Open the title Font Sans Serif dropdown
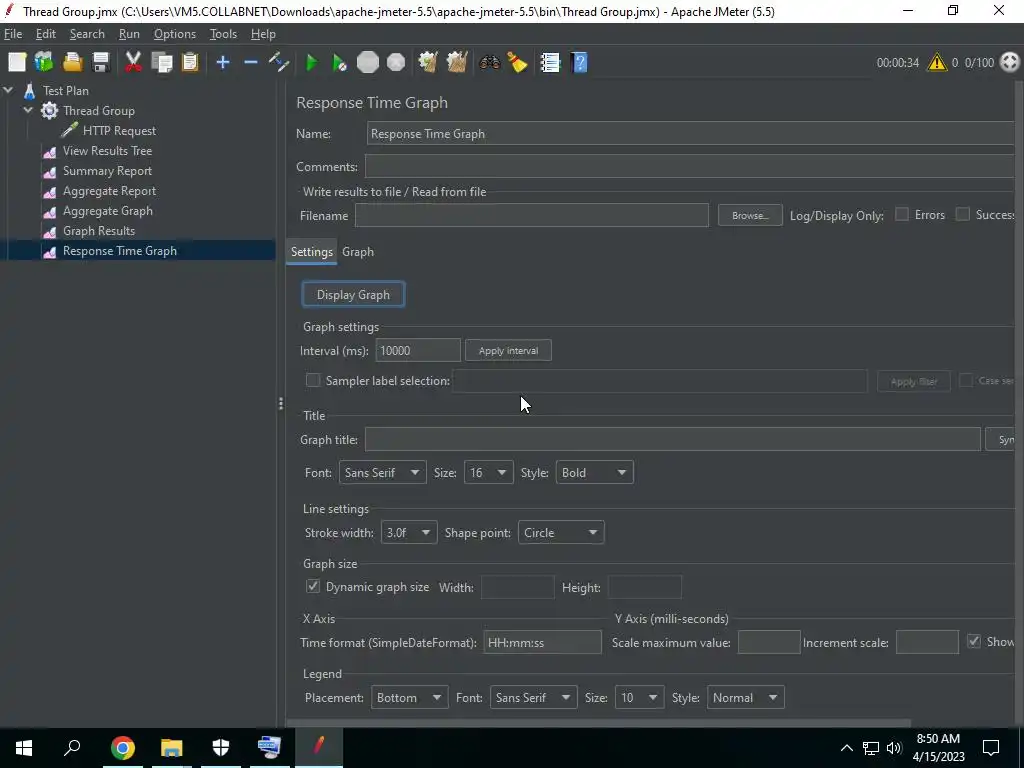 click(x=382, y=473)
